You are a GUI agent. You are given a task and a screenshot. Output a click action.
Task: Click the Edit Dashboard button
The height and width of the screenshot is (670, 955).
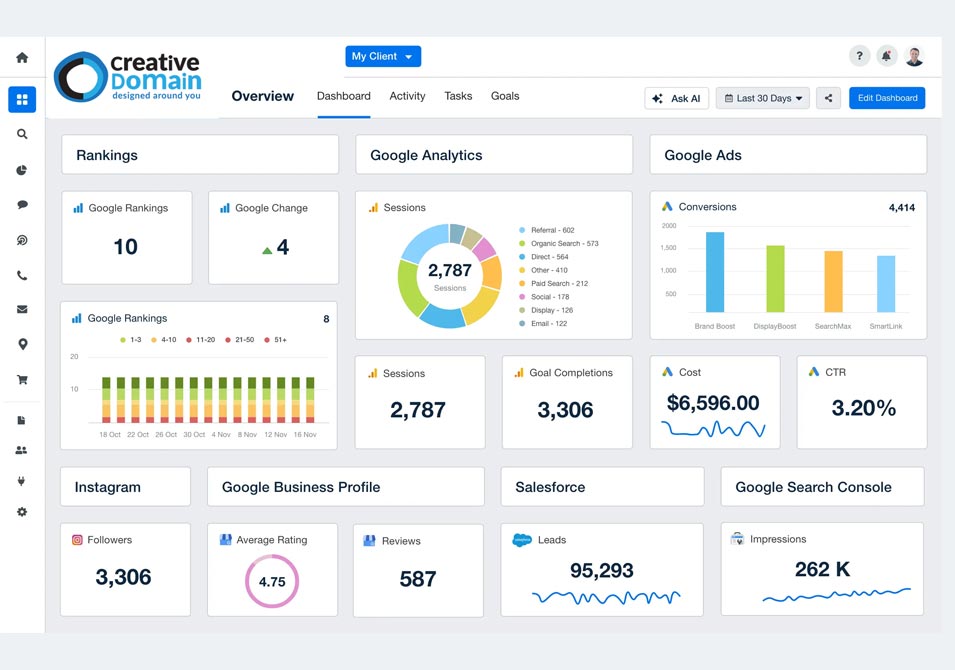tap(887, 97)
